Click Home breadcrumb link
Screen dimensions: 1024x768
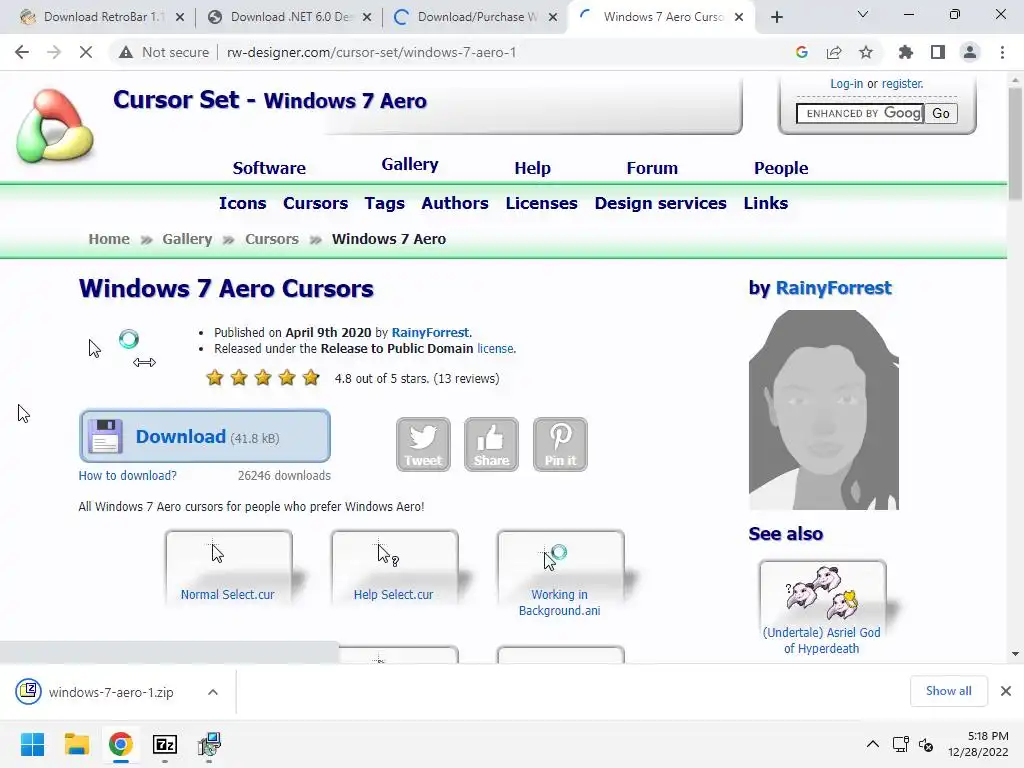click(x=109, y=239)
